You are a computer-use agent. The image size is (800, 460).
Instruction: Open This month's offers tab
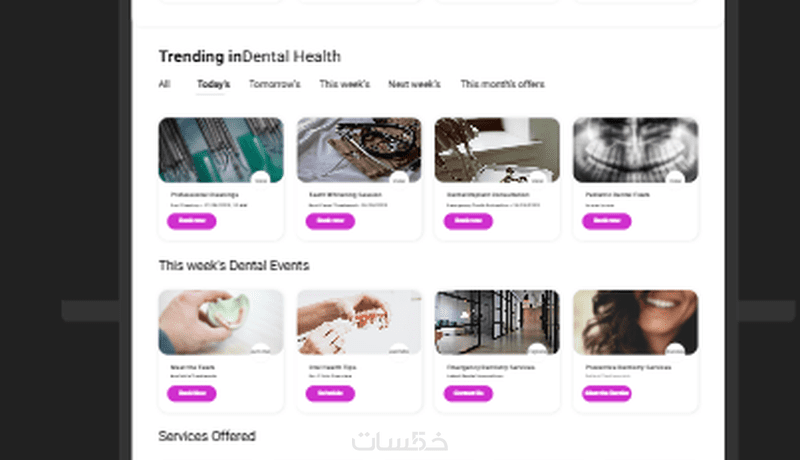coord(503,84)
